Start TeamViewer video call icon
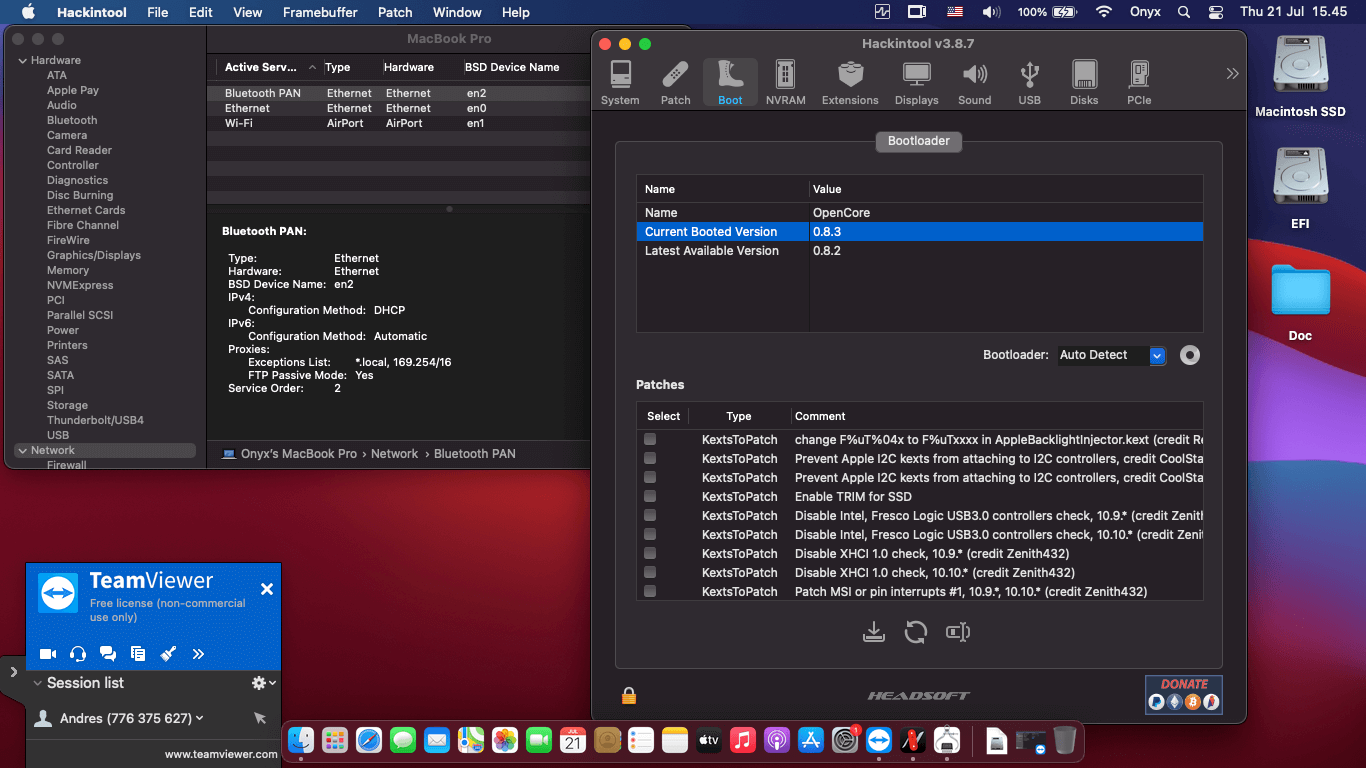Screen dimensions: 1366x768 [47, 654]
